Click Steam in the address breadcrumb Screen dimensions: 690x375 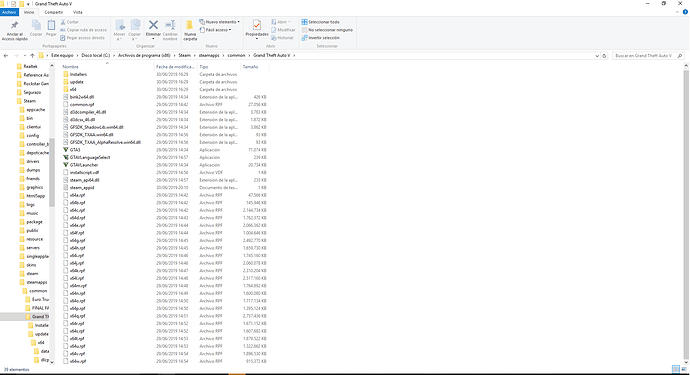(184, 55)
